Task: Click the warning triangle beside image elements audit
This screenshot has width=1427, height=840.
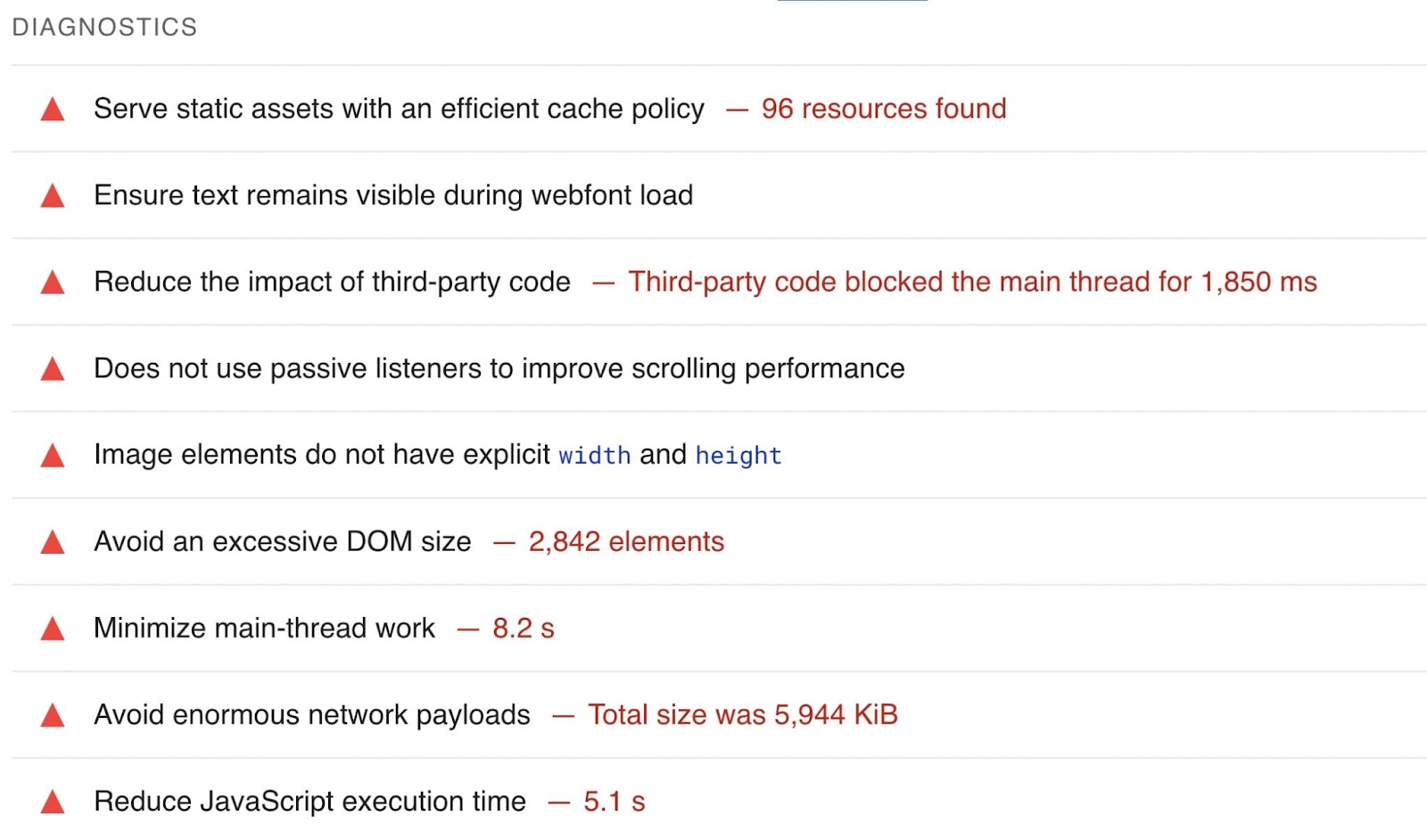Action: tap(53, 455)
